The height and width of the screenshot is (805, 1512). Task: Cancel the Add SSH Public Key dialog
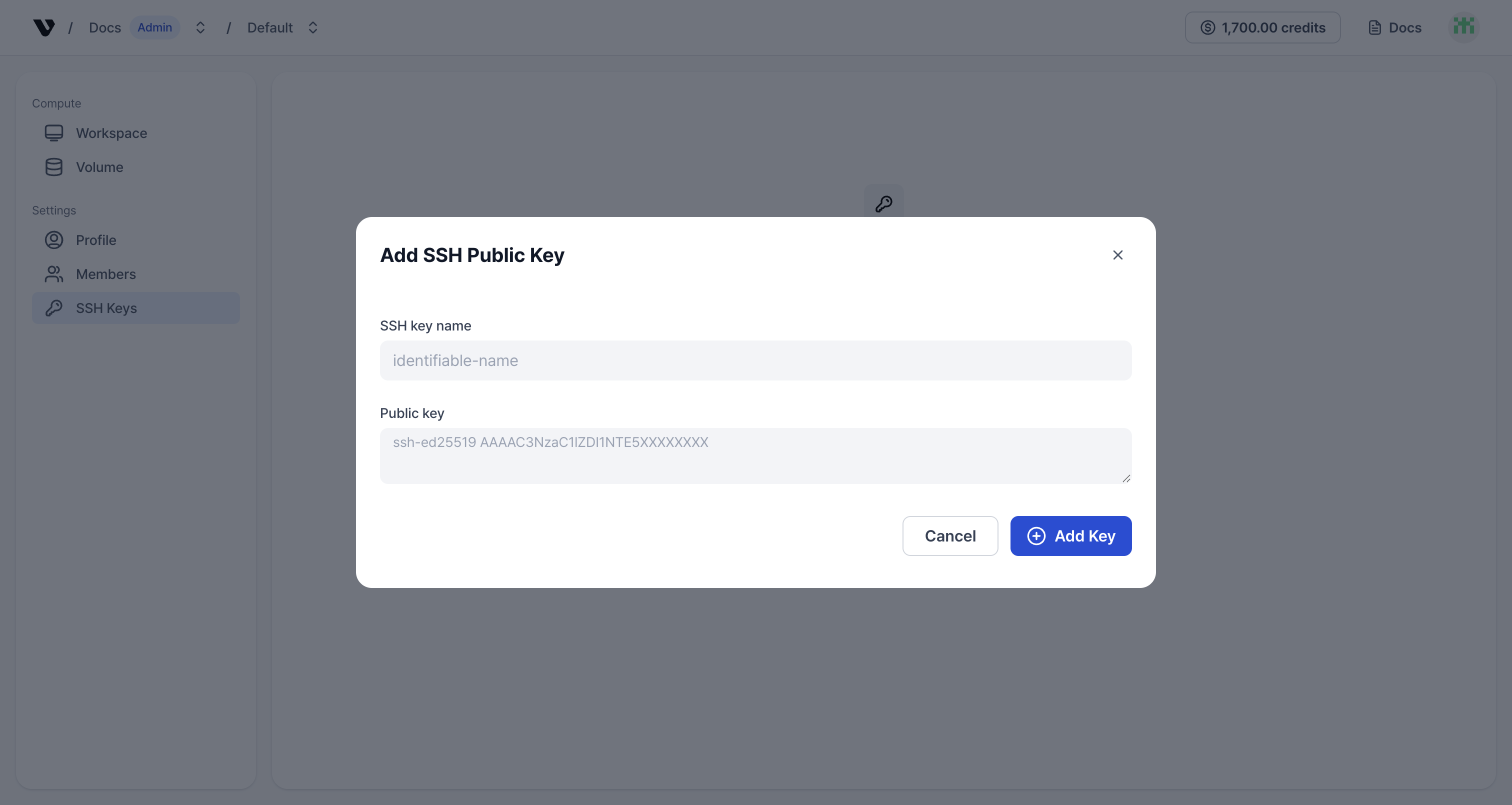click(949, 535)
